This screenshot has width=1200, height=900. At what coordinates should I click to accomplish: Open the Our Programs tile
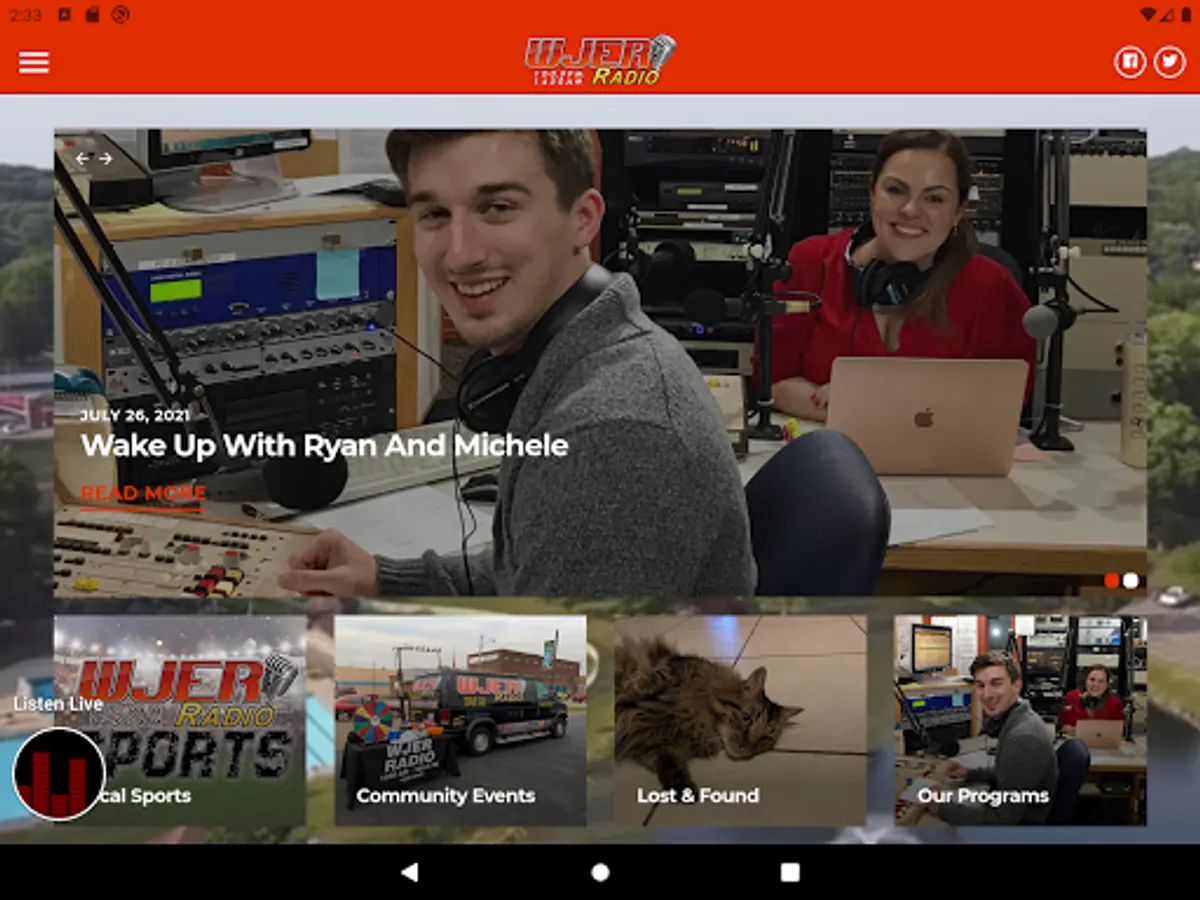(1021, 720)
